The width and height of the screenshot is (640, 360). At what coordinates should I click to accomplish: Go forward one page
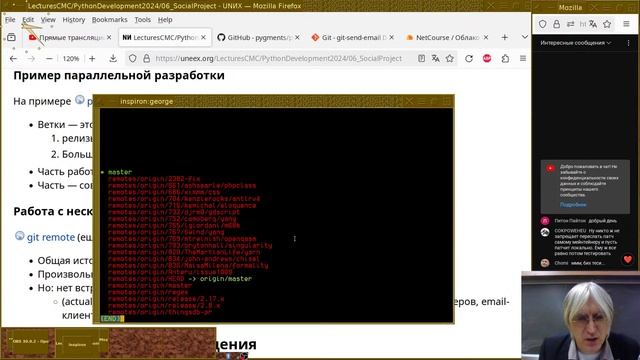click(x=31, y=59)
